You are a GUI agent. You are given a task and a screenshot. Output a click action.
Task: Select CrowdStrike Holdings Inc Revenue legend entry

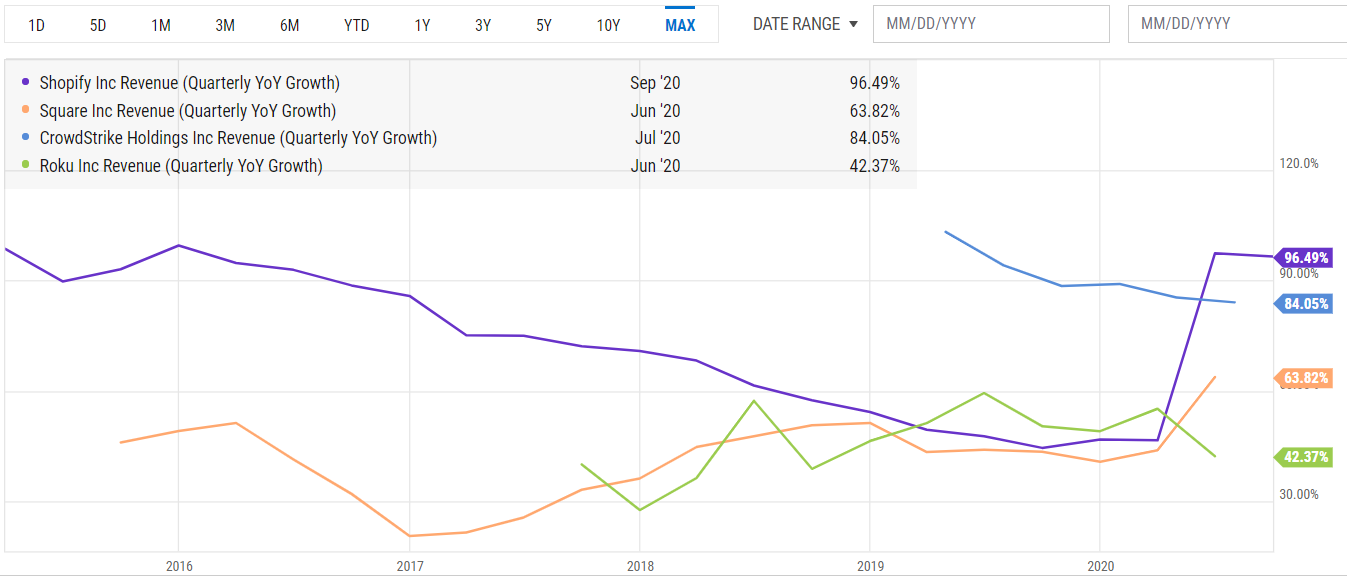click(x=238, y=138)
